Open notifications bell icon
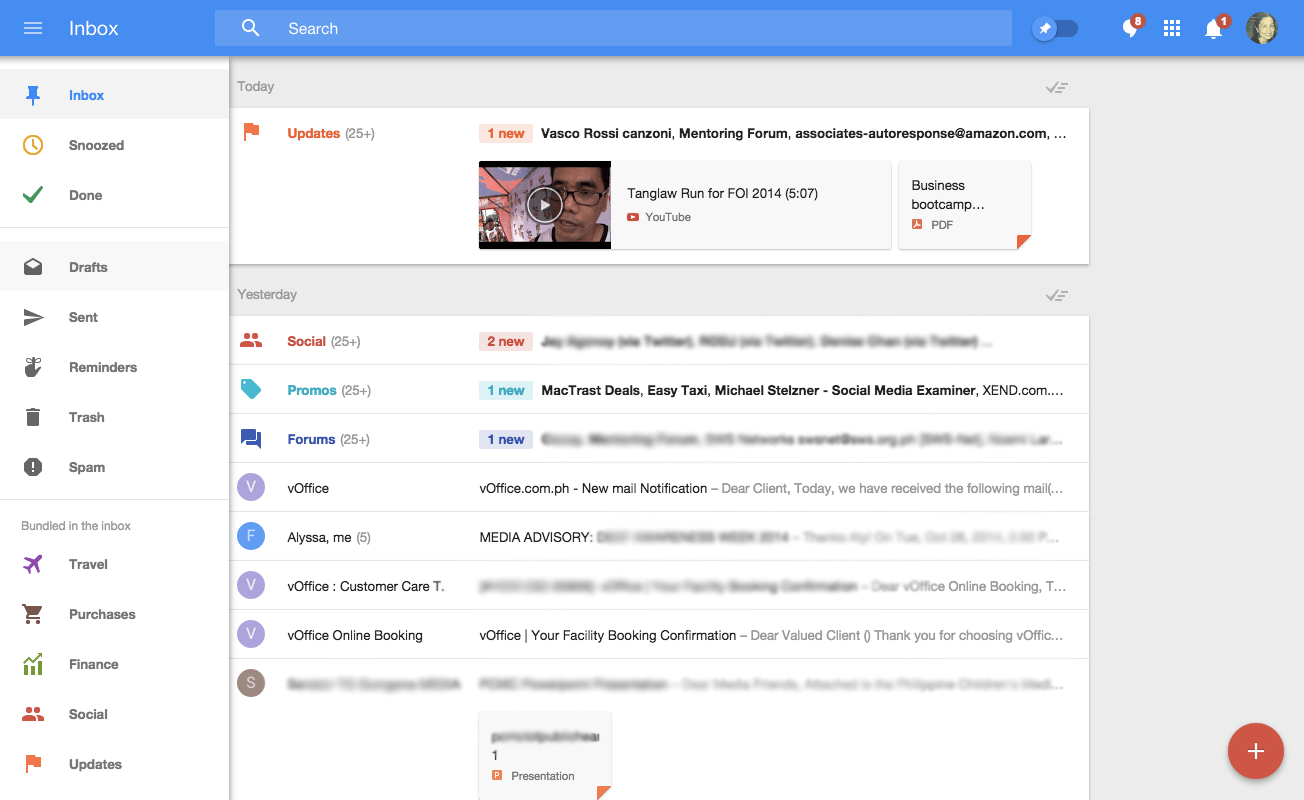The height and width of the screenshot is (800, 1304). pyautogui.click(x=1214, y=28)
